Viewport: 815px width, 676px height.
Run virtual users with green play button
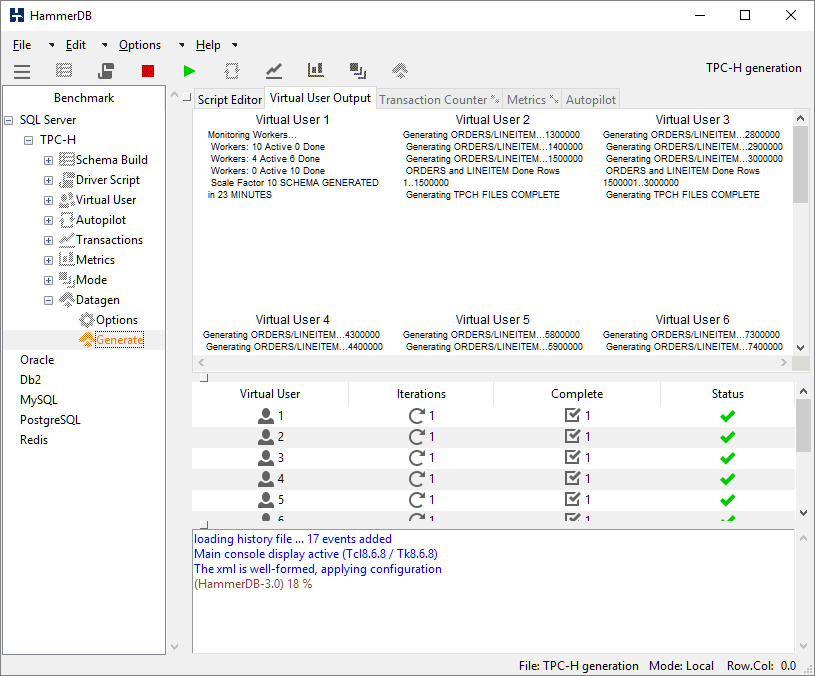click(x=190, y=71)
